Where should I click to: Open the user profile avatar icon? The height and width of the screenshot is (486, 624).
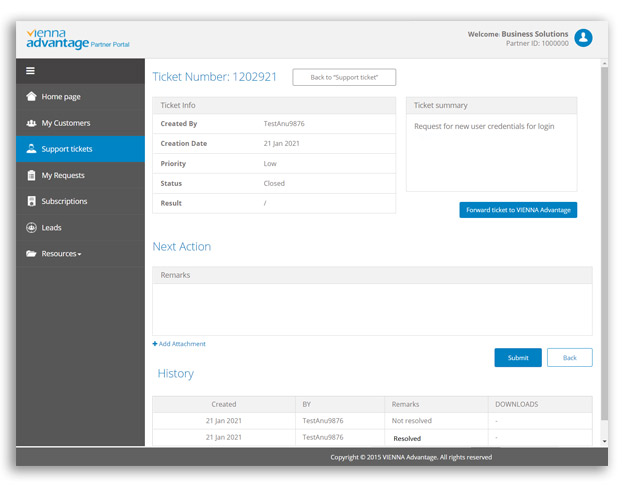click(x=583, y=38)
